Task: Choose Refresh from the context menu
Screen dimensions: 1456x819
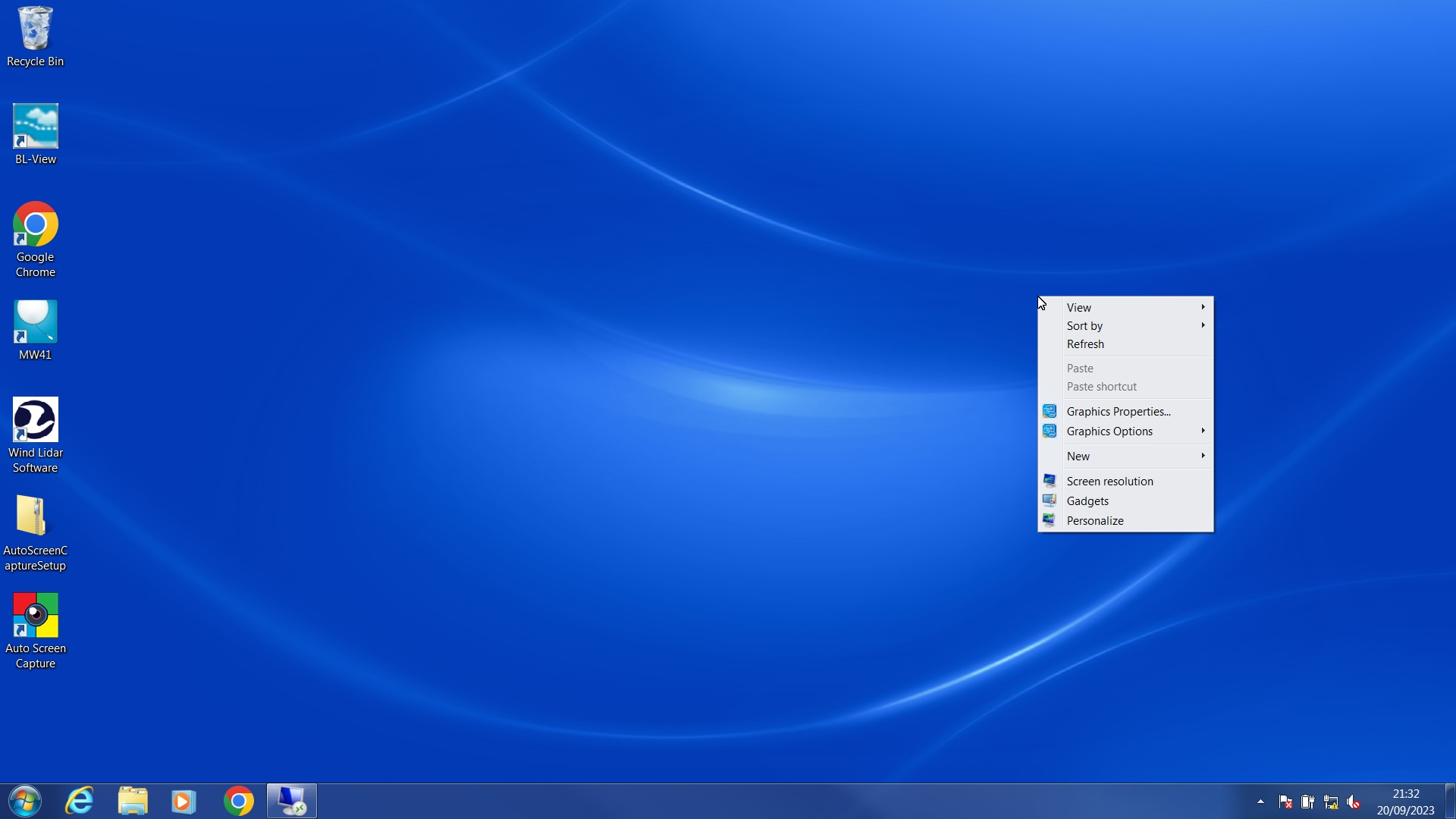Action: click(1085, 344)
